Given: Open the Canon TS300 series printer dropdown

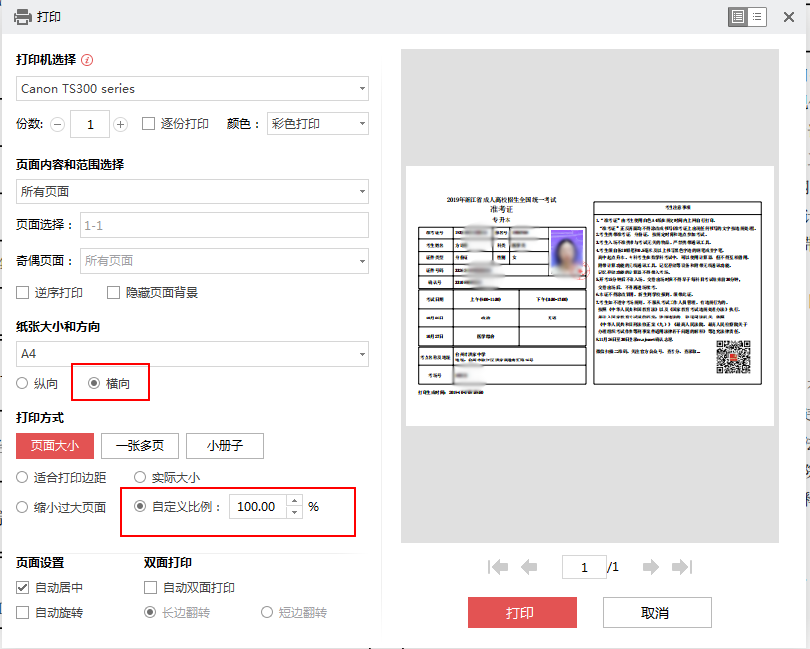Looking at the screenshot, I should coord(192,89).
